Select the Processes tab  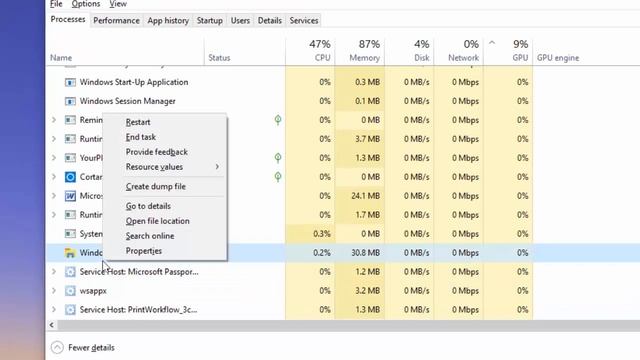[68, 20]
